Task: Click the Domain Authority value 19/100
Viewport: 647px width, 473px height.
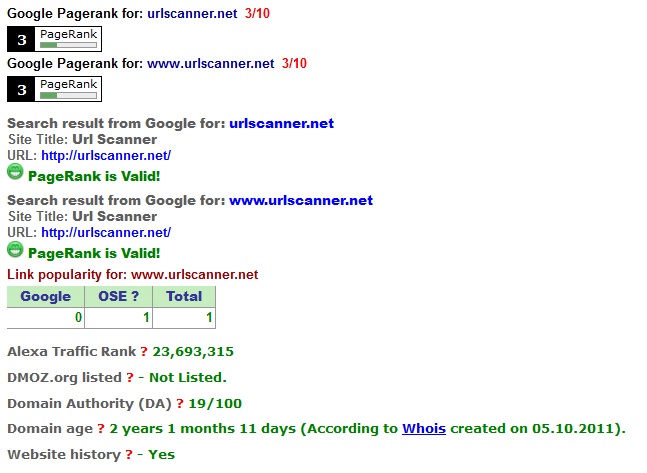Action: pyautogui.click(x=215, y=404)
